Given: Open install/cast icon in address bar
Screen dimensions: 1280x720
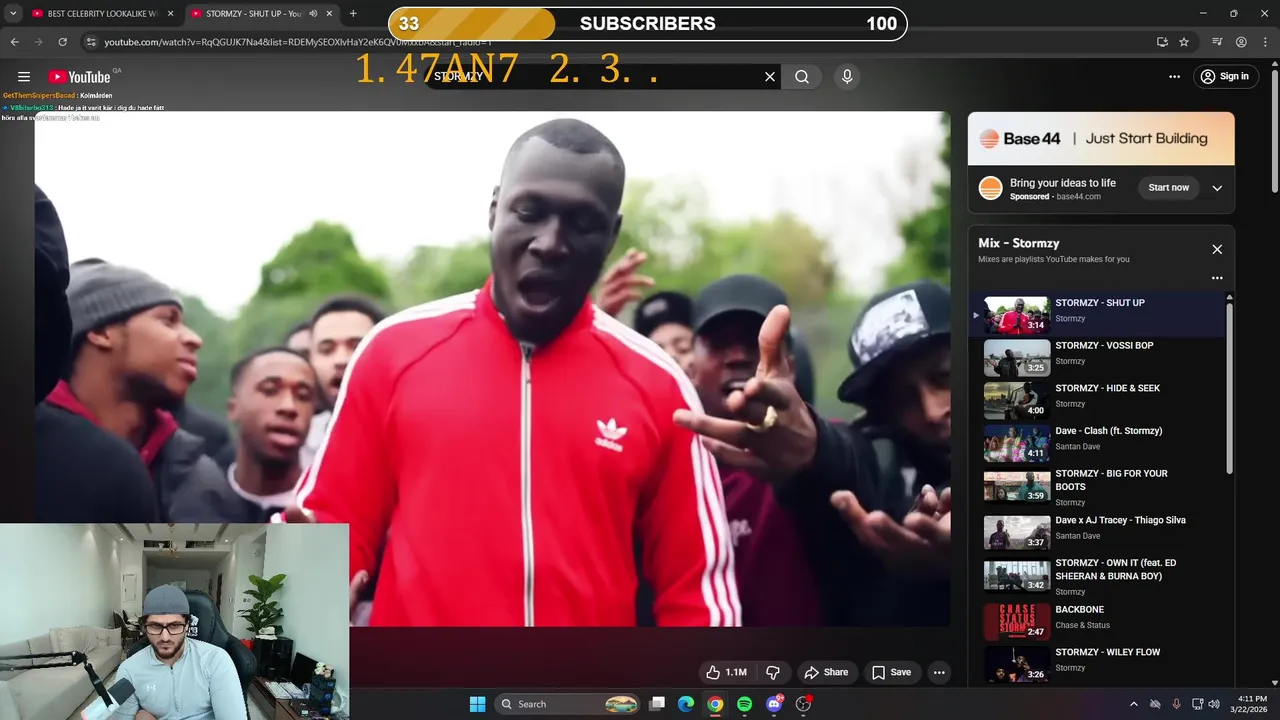Looking at the screenshot, I should 1162,42.
